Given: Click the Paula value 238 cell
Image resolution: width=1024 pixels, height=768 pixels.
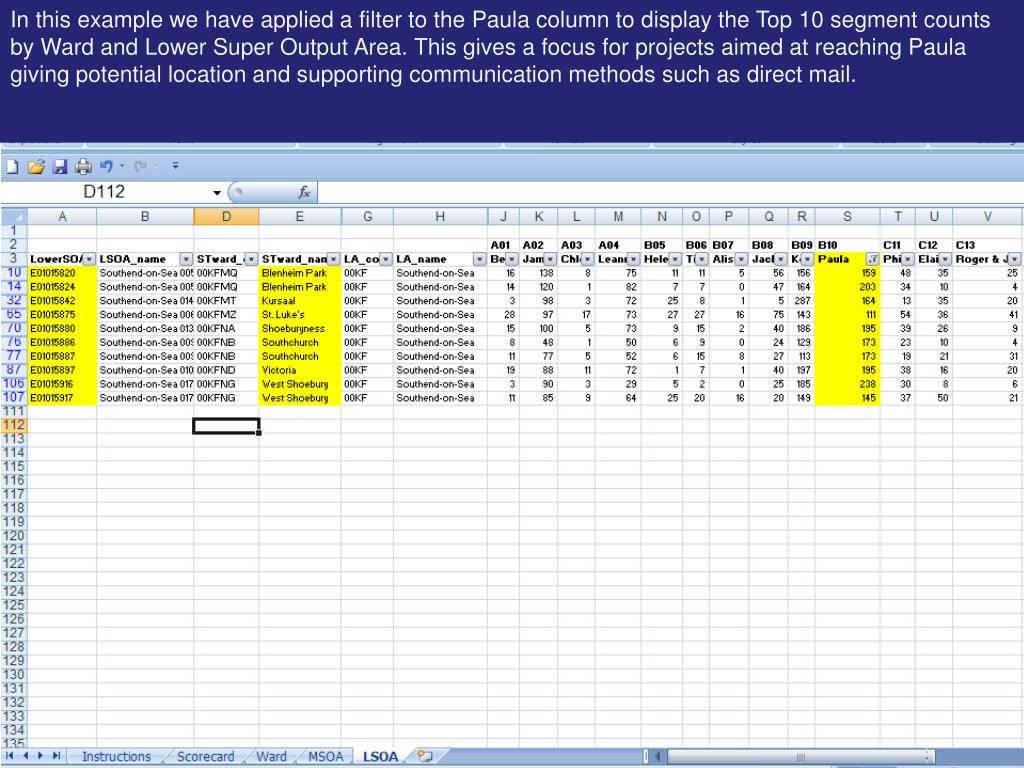Looking at the screenshot, I should pyautogui.click(x=847, y=384).
